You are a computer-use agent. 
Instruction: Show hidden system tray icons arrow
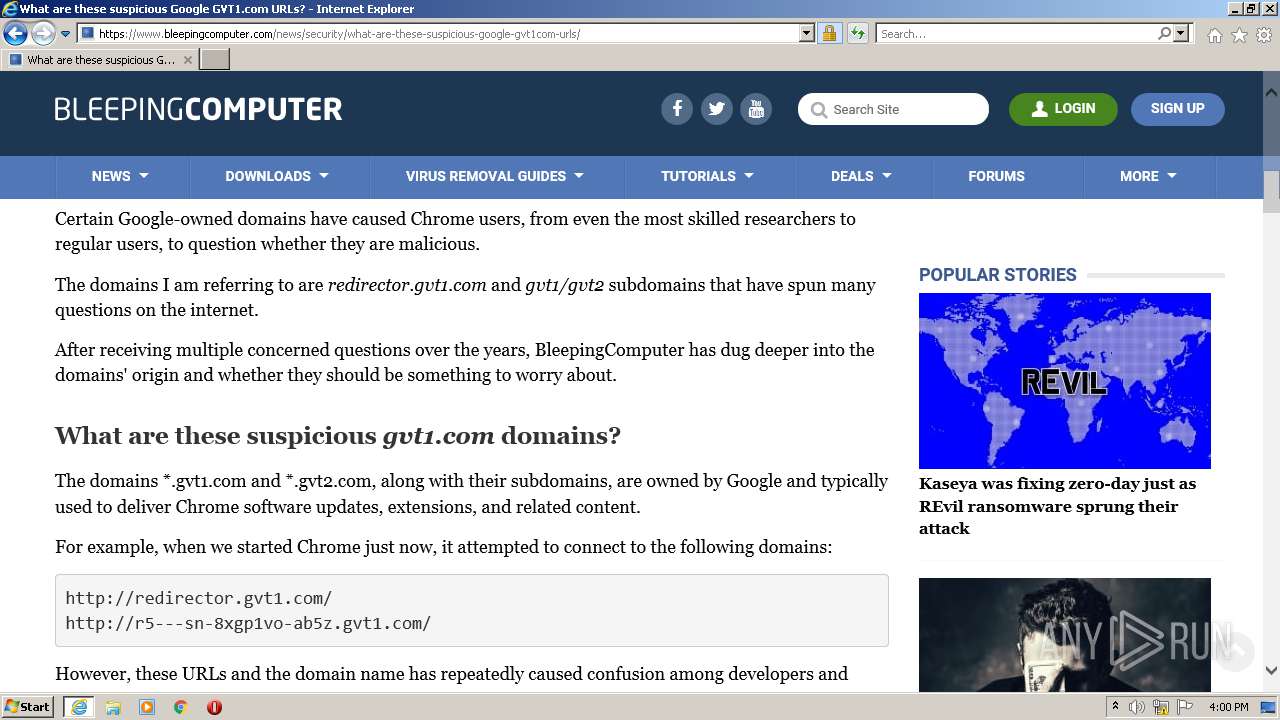coord(1115,707)
